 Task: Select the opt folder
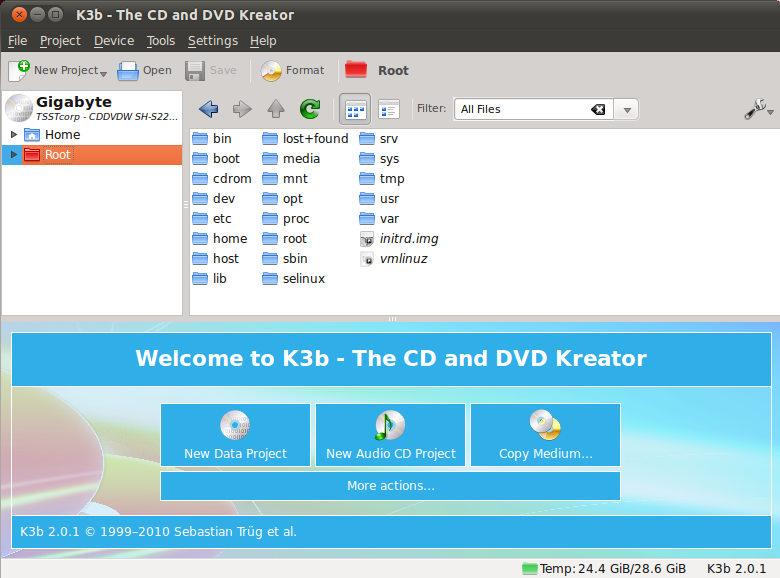(x=283, y=198)
